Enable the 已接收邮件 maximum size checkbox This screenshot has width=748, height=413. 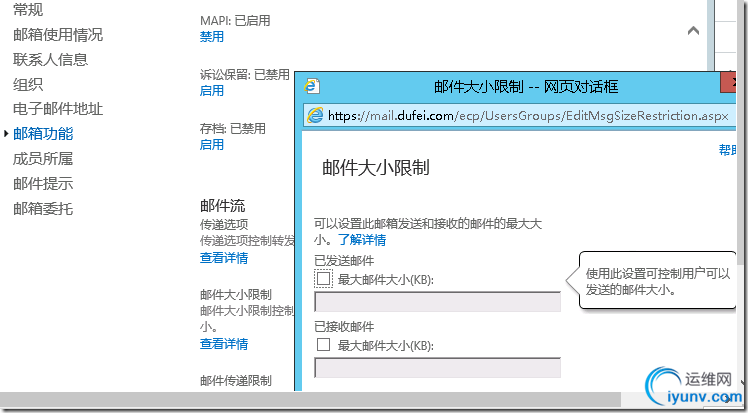[323, 344]
